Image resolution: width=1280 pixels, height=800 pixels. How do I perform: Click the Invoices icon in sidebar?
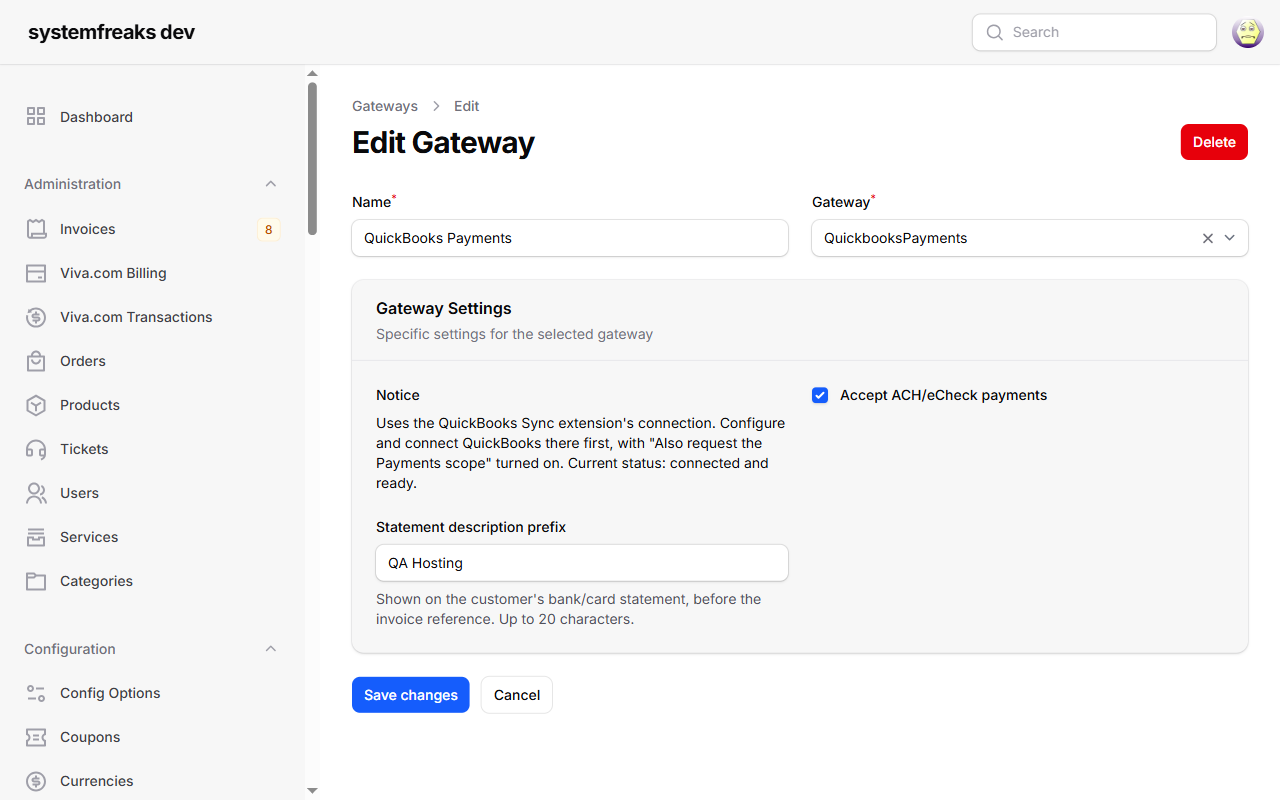point(36,229)
